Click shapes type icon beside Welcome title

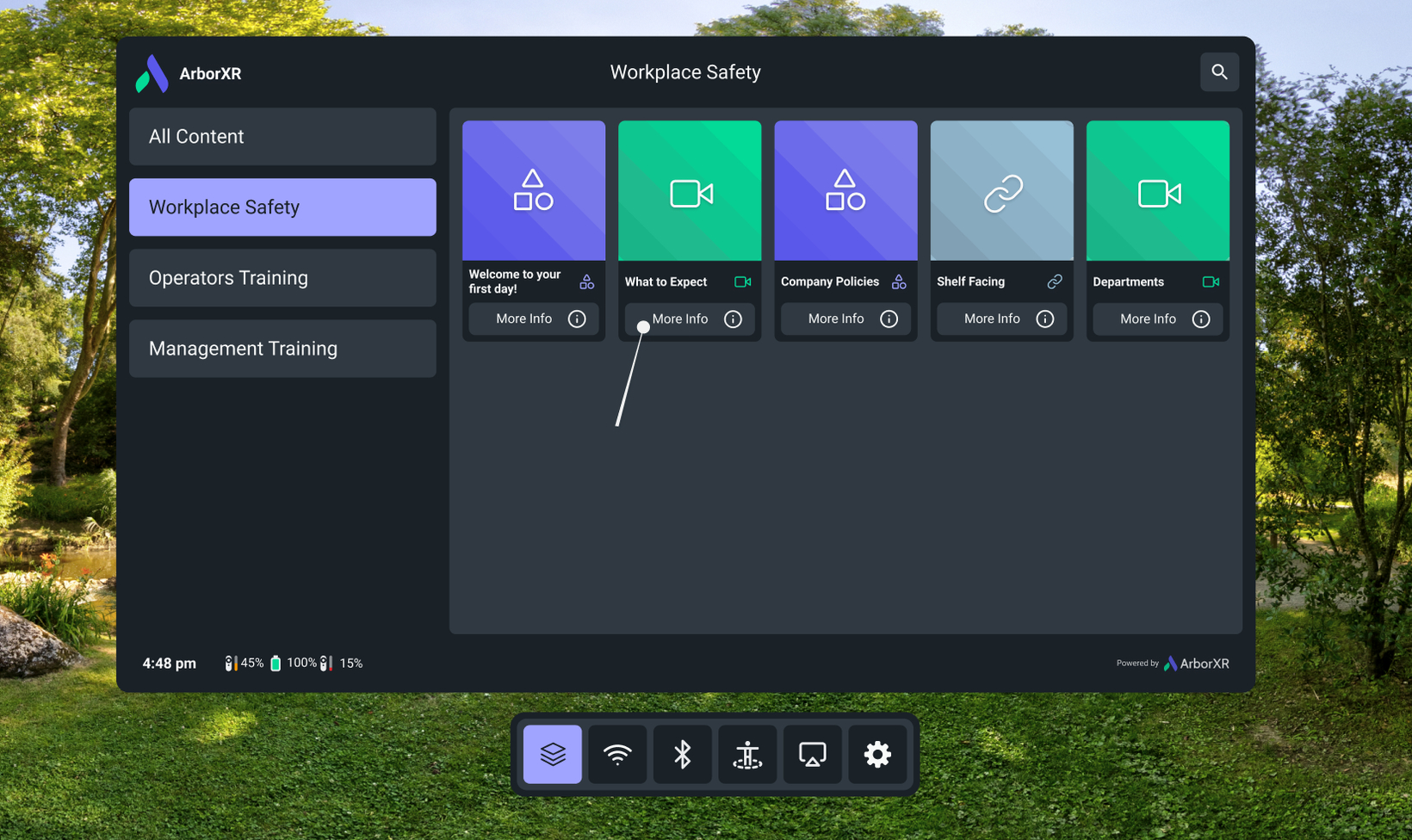tap(586, 282)
